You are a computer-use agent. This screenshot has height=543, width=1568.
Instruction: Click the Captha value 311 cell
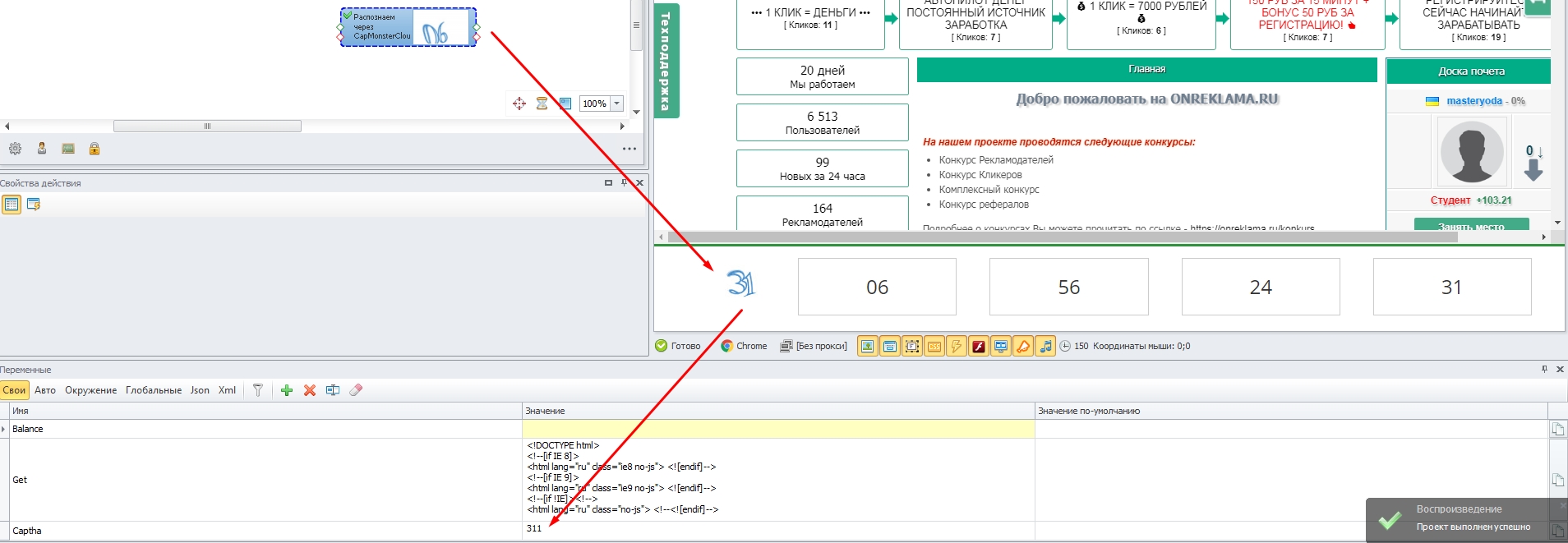pyautogui.click(x=778, y=531)
